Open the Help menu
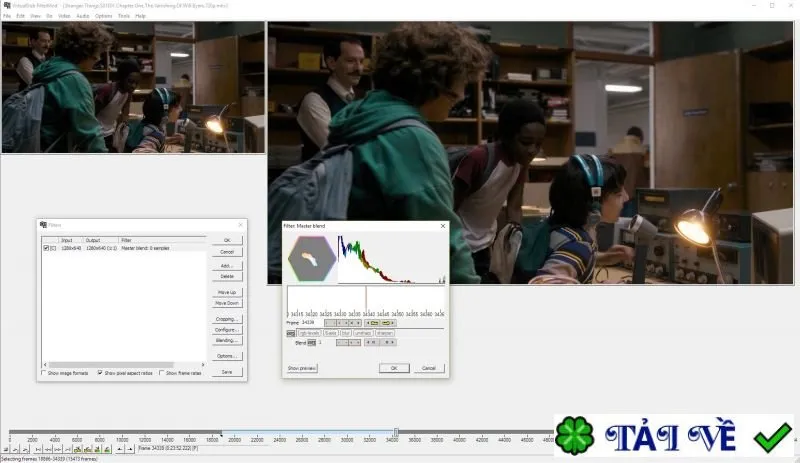800x463 pixels. pyautogui.click(x=140, y=16)
